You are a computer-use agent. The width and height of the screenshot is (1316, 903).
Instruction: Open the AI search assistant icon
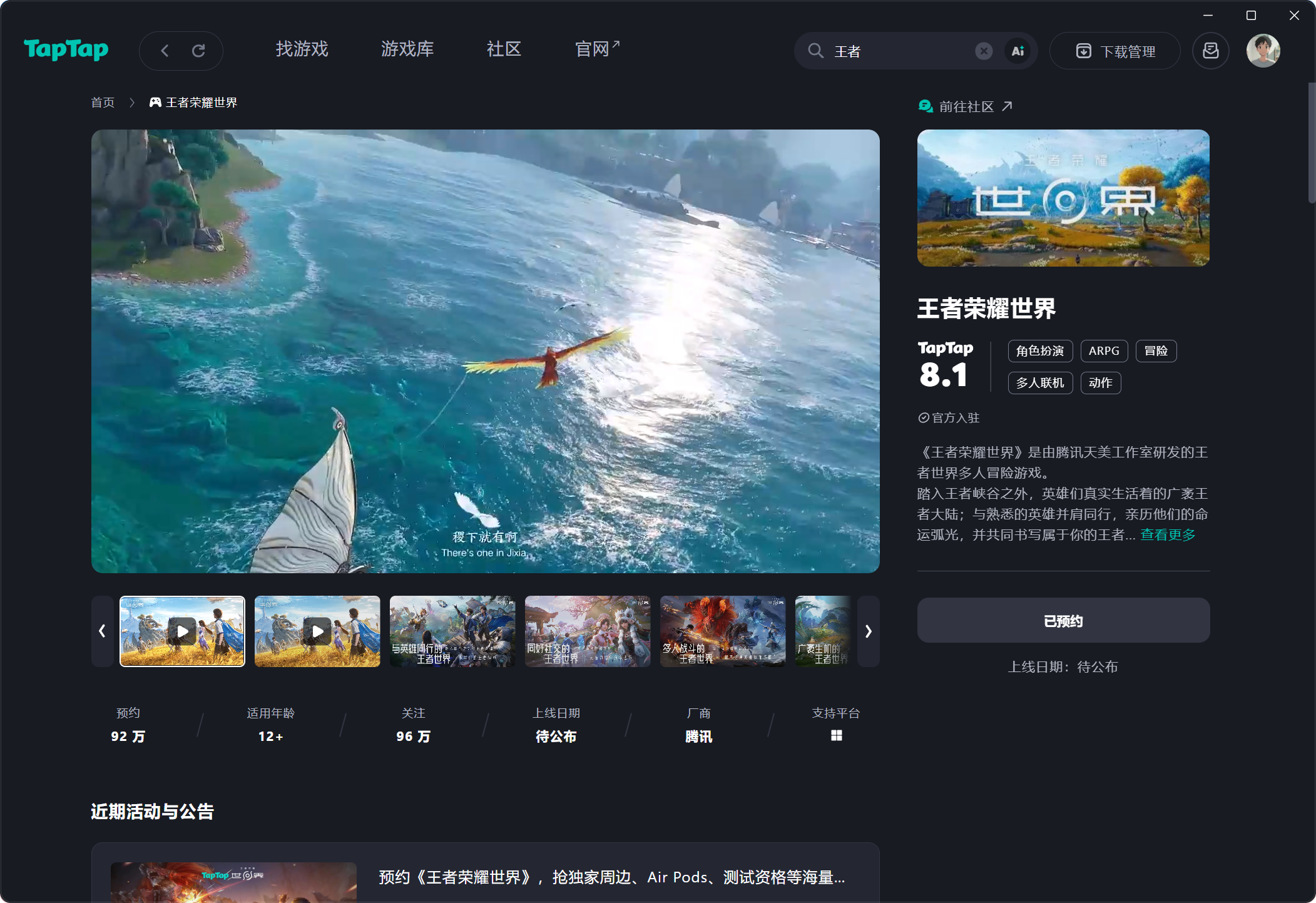[1018, 51]
